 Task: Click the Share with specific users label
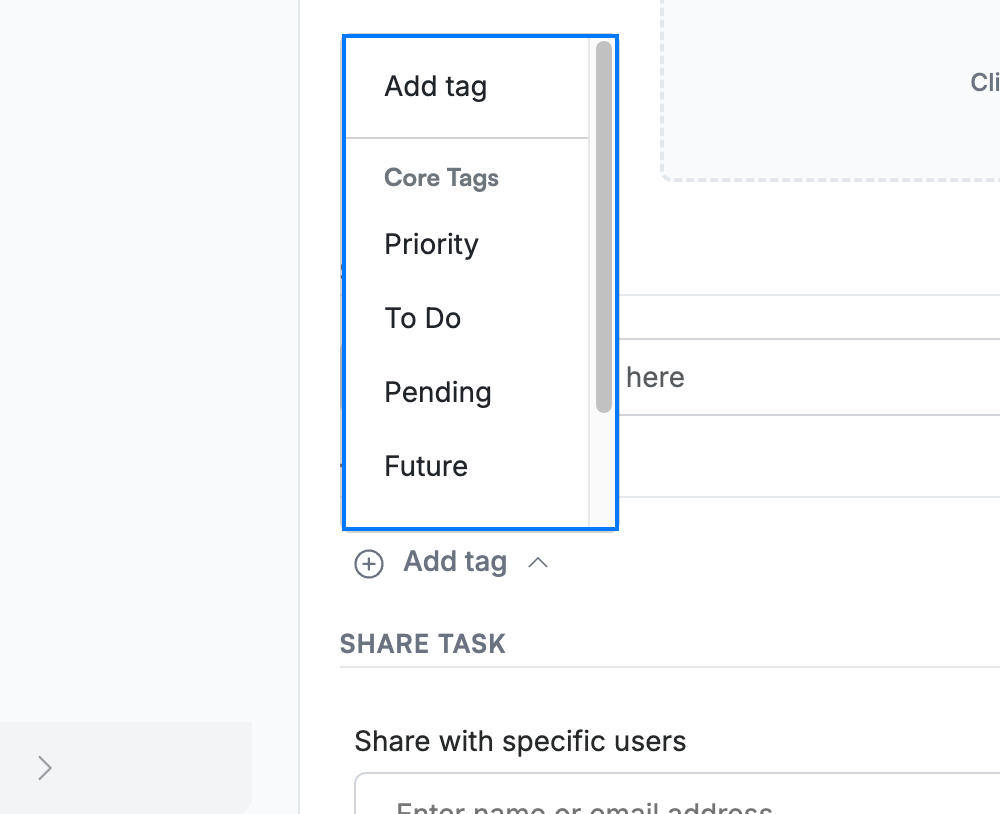pyautogui.click(x=520, y=741)
